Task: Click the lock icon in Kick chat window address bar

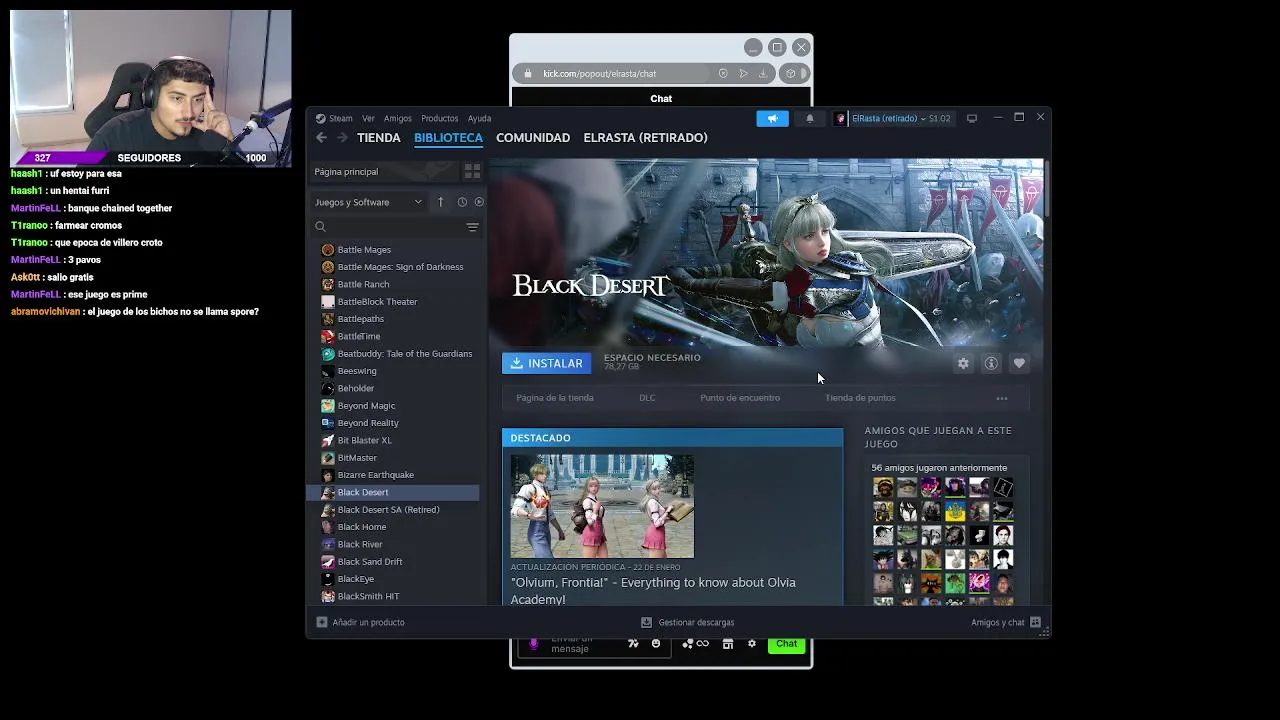Action: (x=528, y=74)
